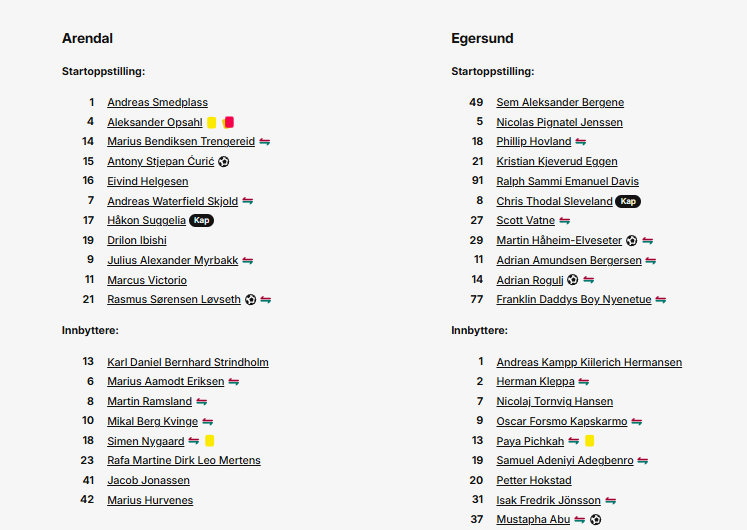The image size is (747, 530).
Task: Click the yellow card icon next to Paya Pichkah
Action: 589,441
